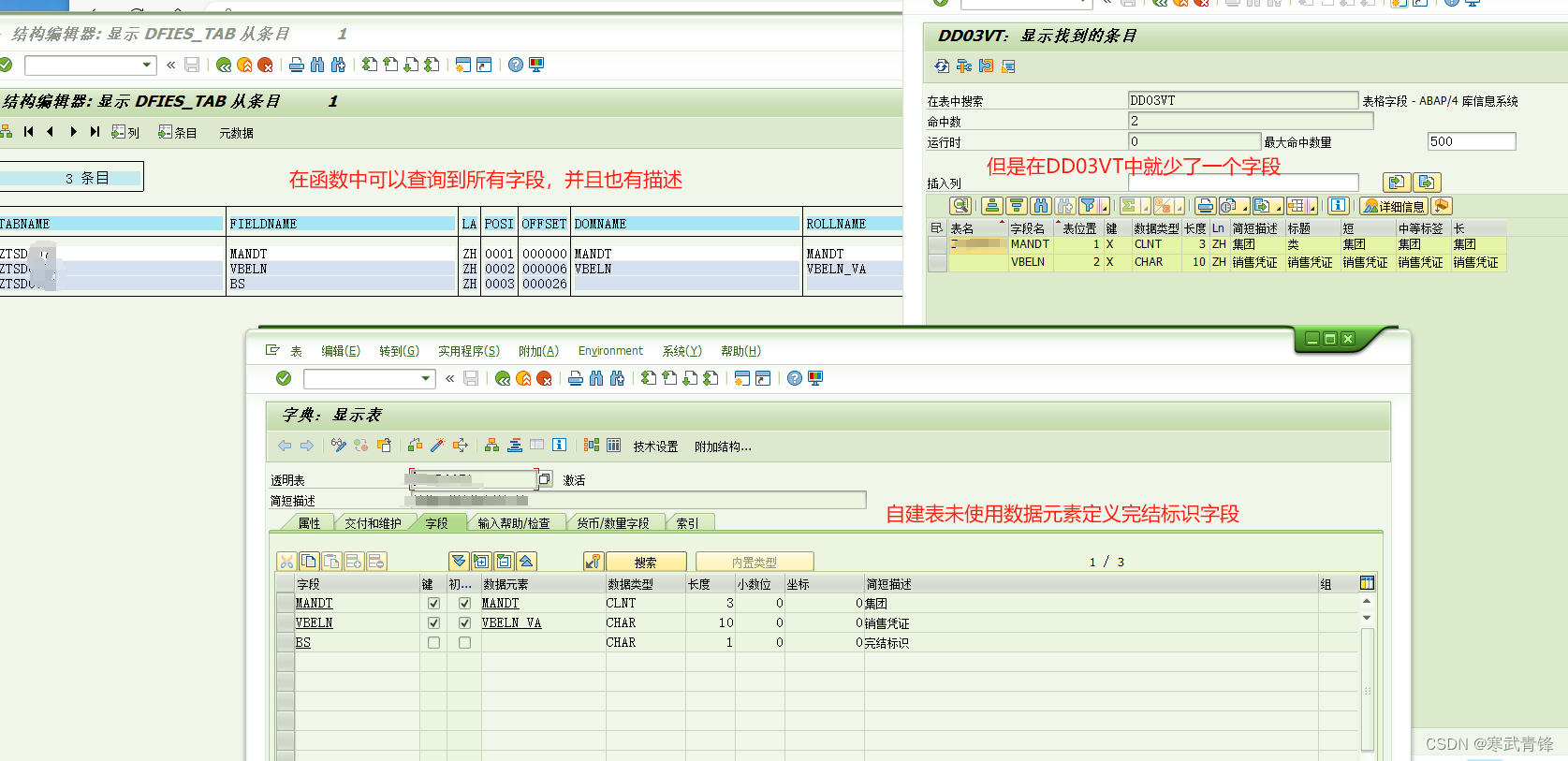Image resolution: width=1568 pixels, height=761 pixels.
Task: Select the VBELN row selector in DD03VT grid
Action: click(937, 262)
